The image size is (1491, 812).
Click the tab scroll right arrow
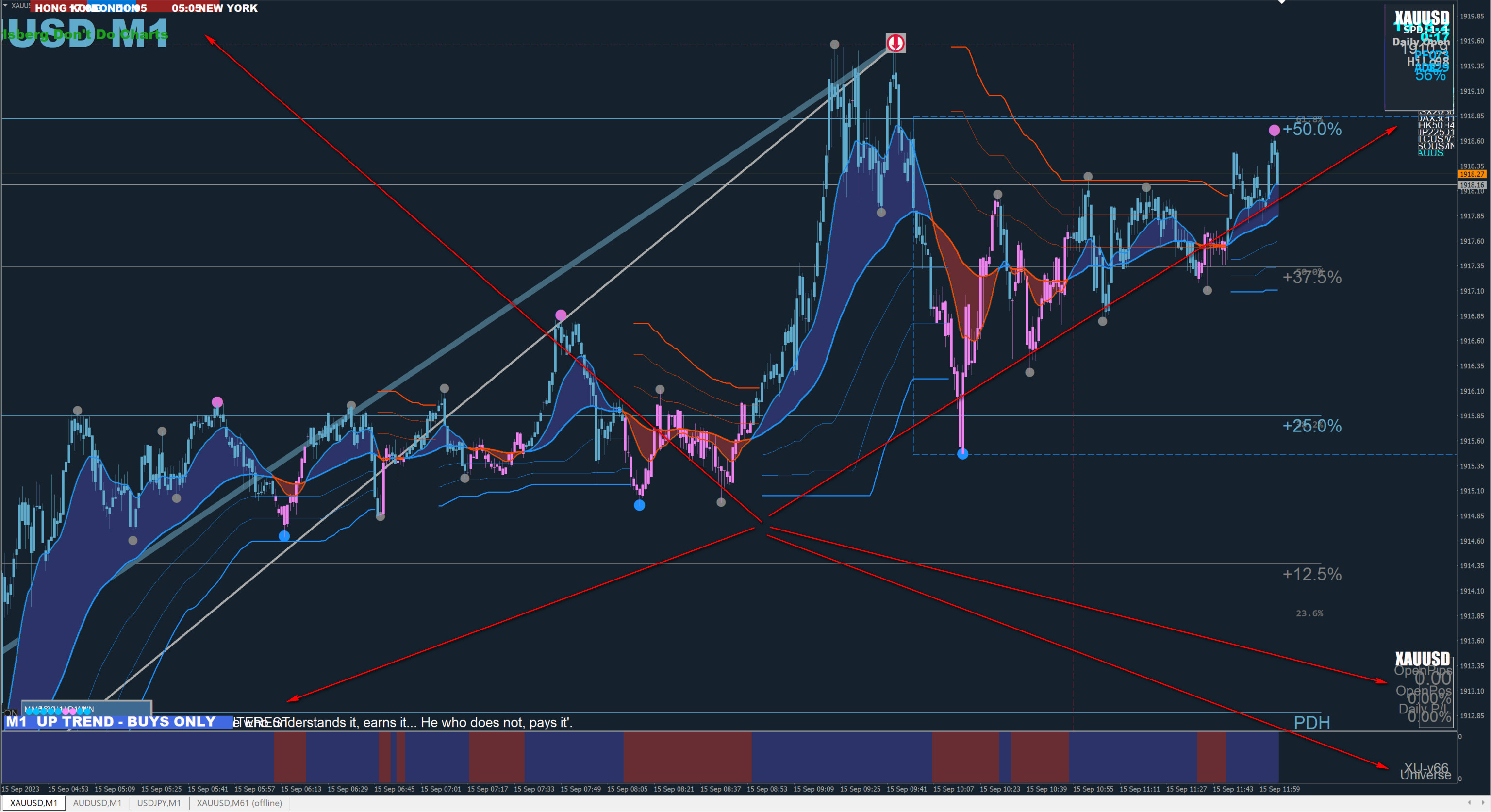pos(1482,802)
